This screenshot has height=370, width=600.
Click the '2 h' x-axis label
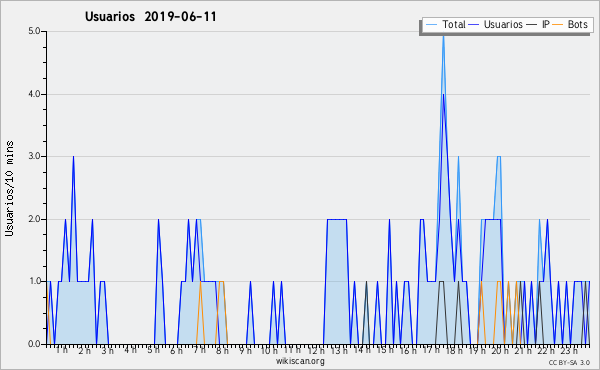pyautogui.click(x=85, y=350)
